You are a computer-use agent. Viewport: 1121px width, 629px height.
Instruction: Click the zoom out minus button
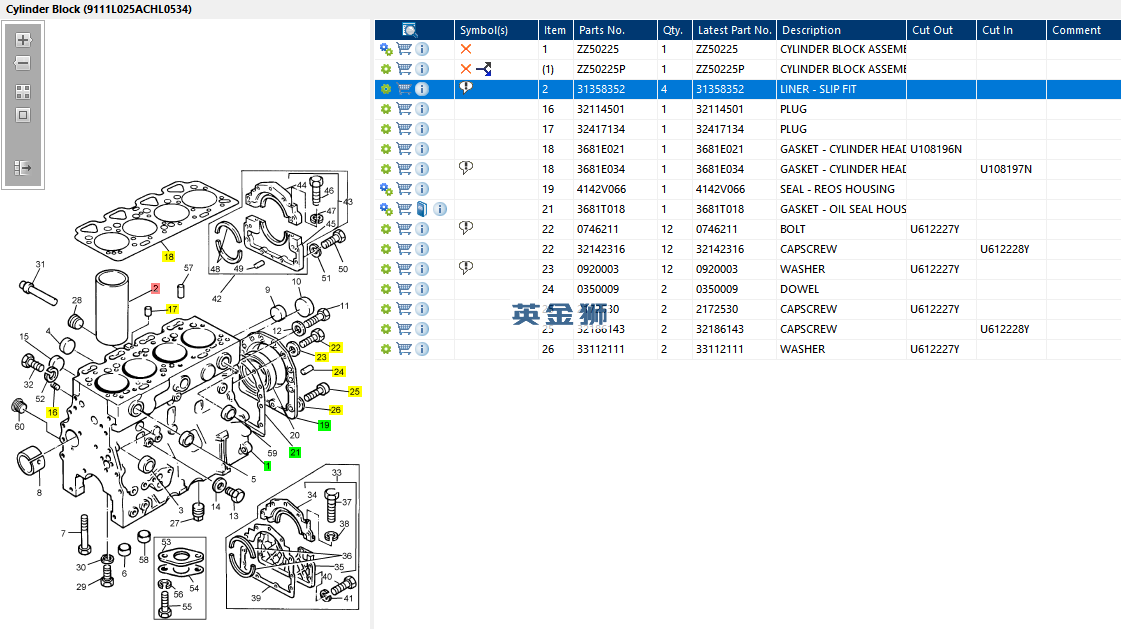tap(23, 63)
